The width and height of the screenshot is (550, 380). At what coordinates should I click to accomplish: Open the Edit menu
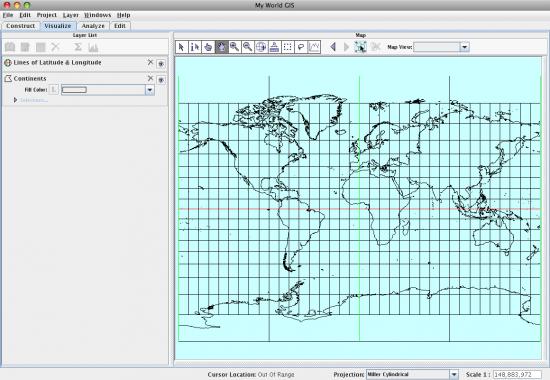click(x=25, y=15)
